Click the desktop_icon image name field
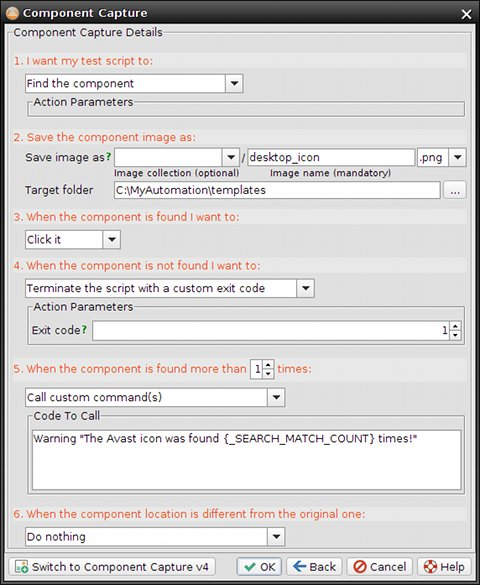480x585 pixels. 331,157
